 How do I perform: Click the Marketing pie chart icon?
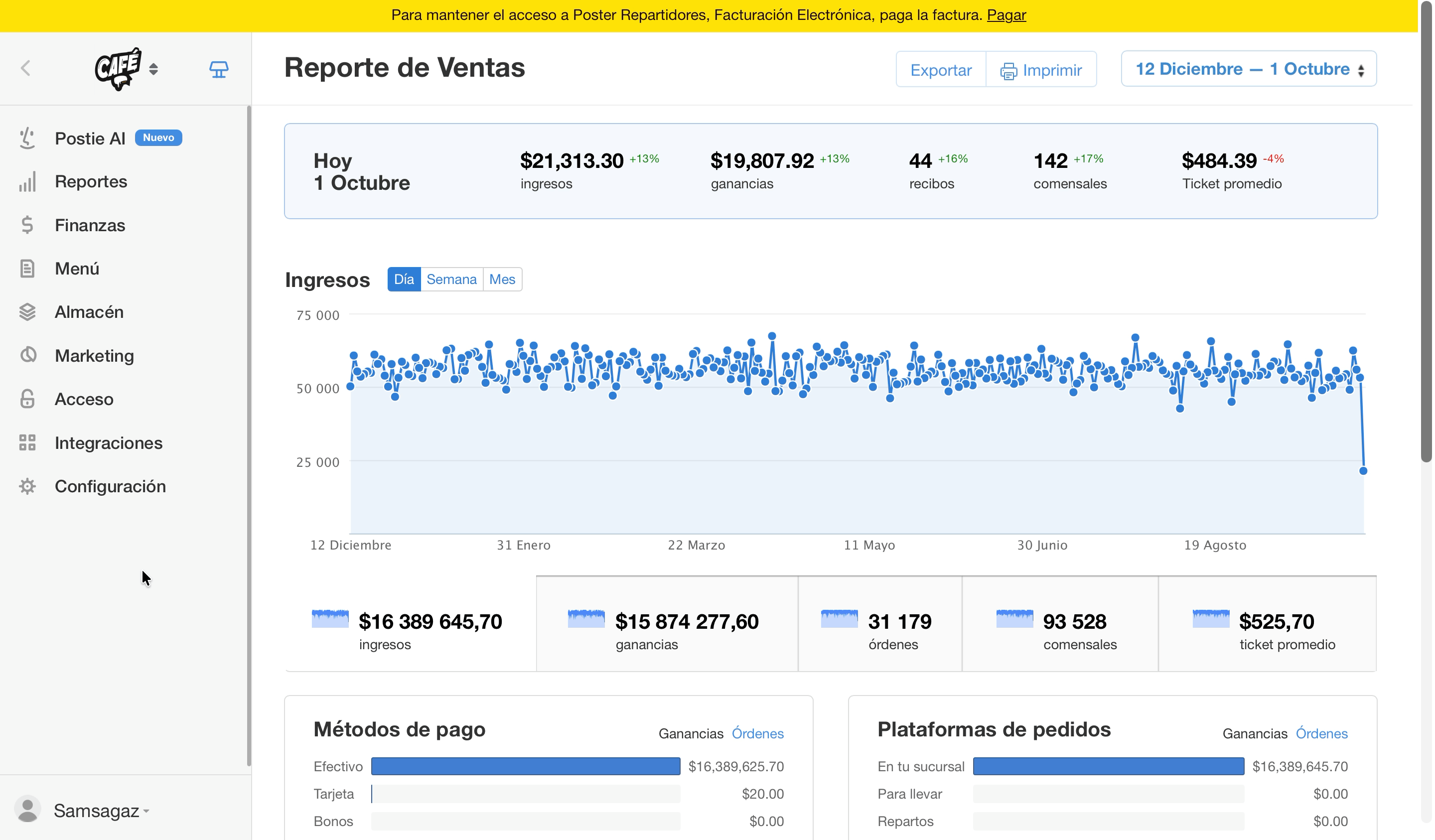pyautogui.click(x=27, y=355)
